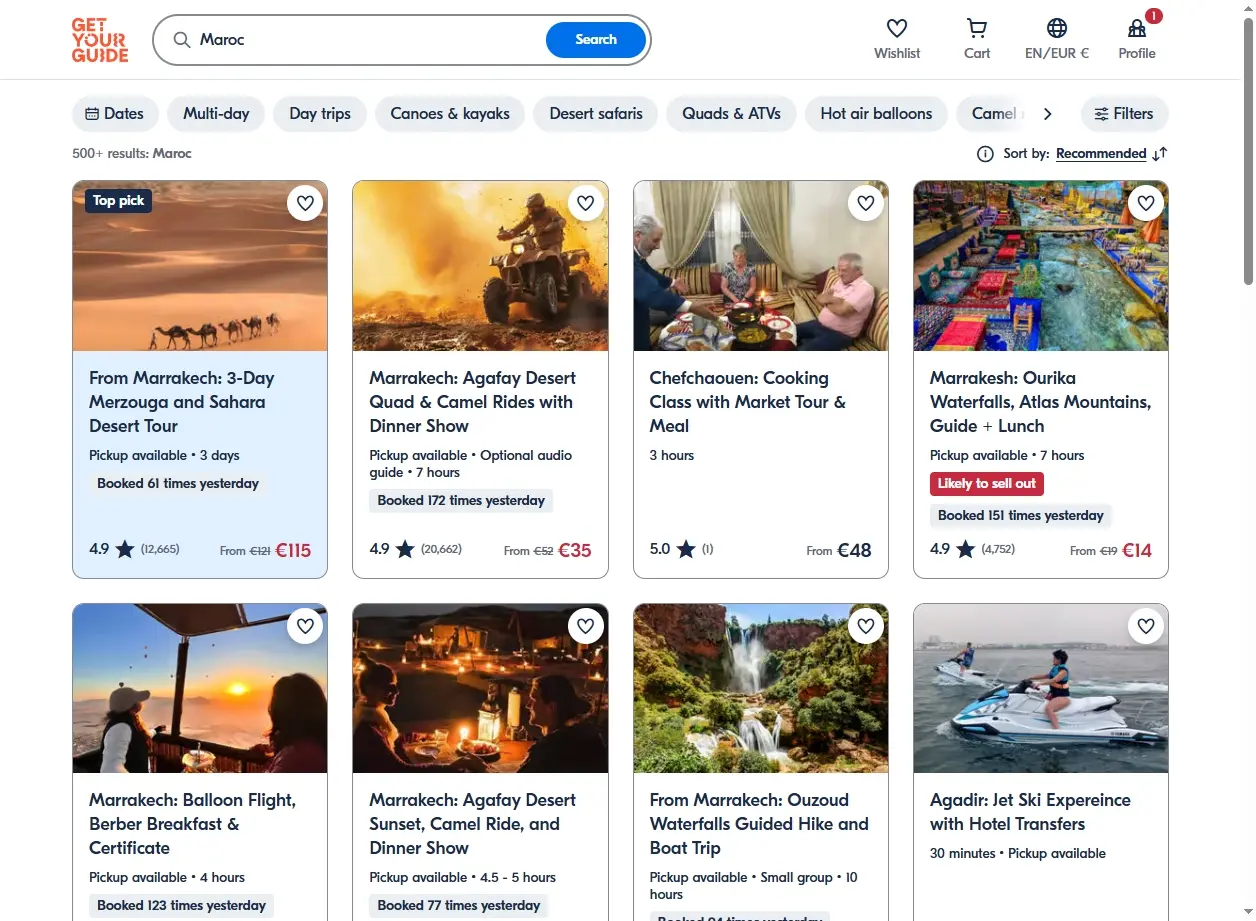
Task: Select the Day trips filter chip
Action: [320, 114]
